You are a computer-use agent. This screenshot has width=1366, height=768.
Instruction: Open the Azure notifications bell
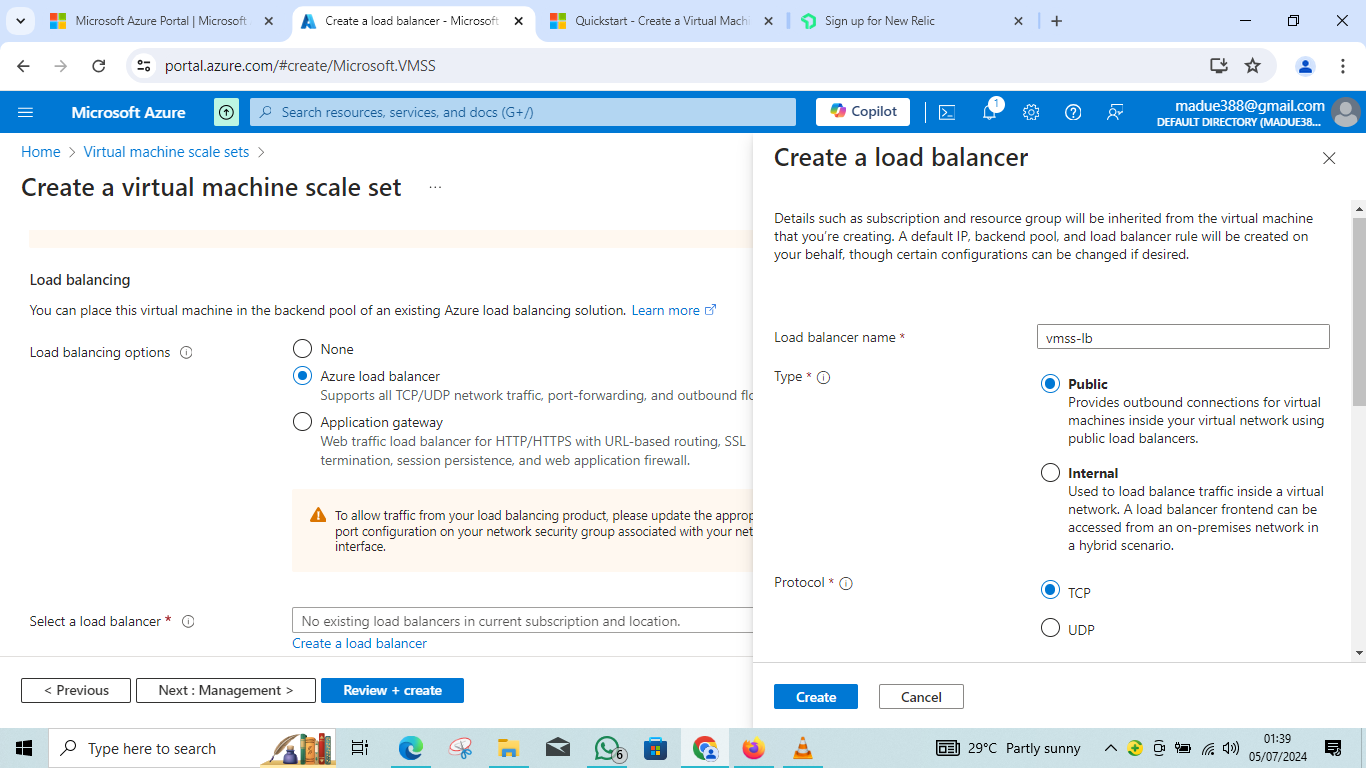989,112
